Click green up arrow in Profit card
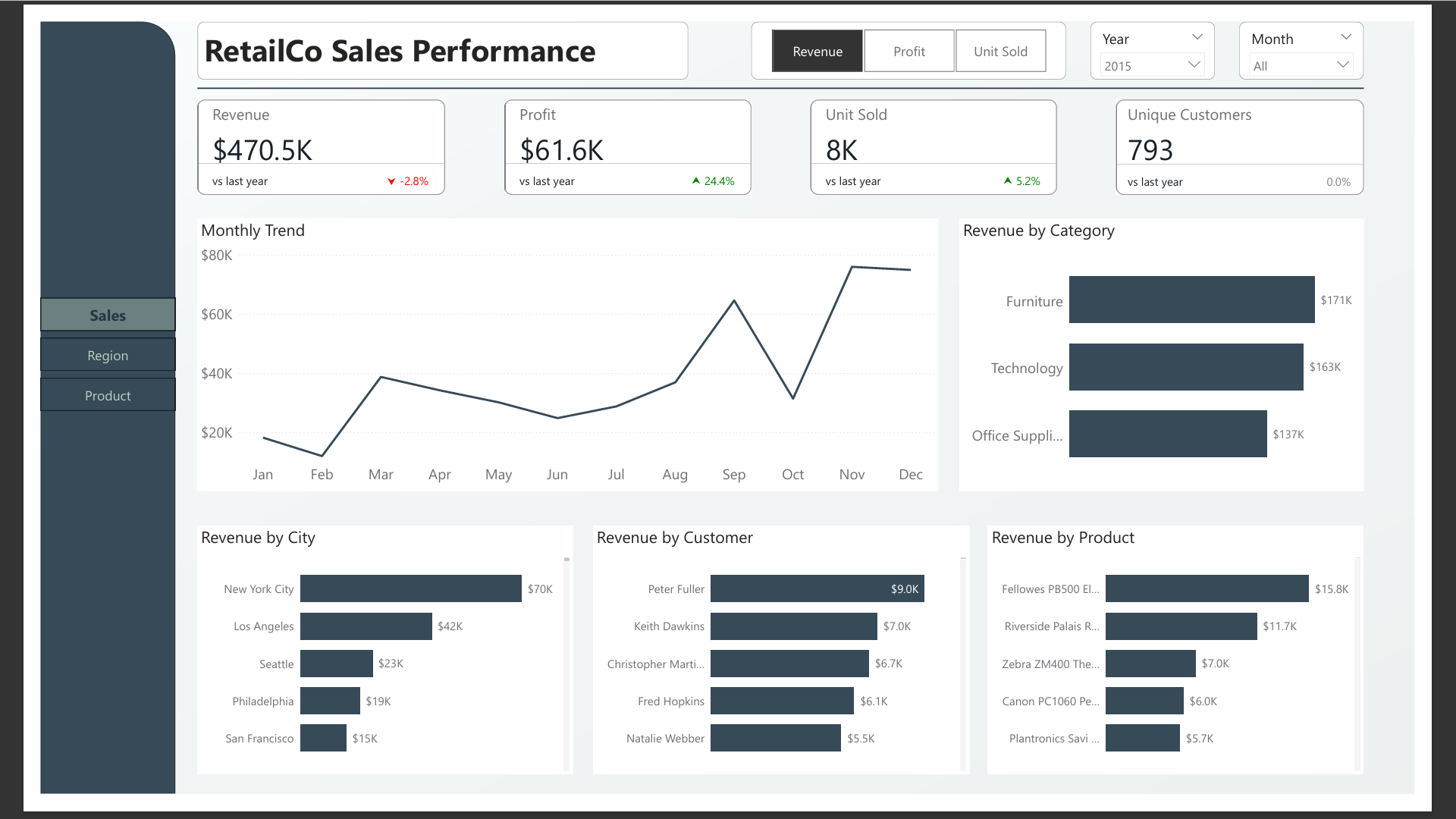Viewport: 1456px width, 819px height. pyautogui.click(x=696, y=181)
